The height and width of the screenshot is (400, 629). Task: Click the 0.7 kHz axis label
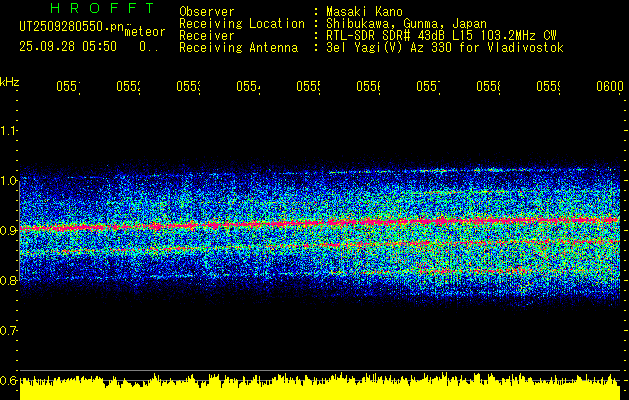[8, 331]
